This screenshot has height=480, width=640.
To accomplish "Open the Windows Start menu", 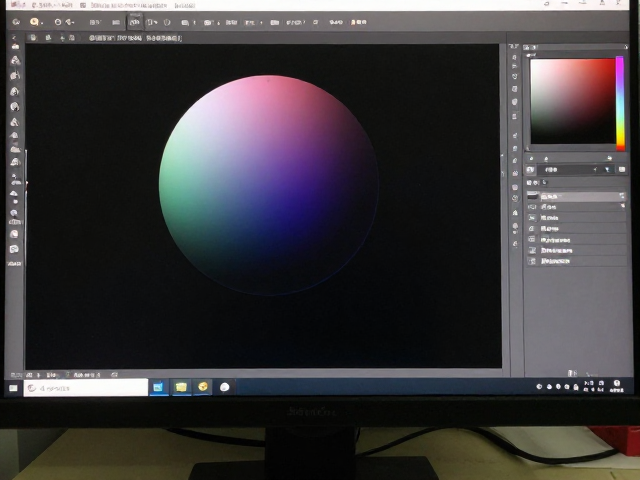I will point(13,388).
